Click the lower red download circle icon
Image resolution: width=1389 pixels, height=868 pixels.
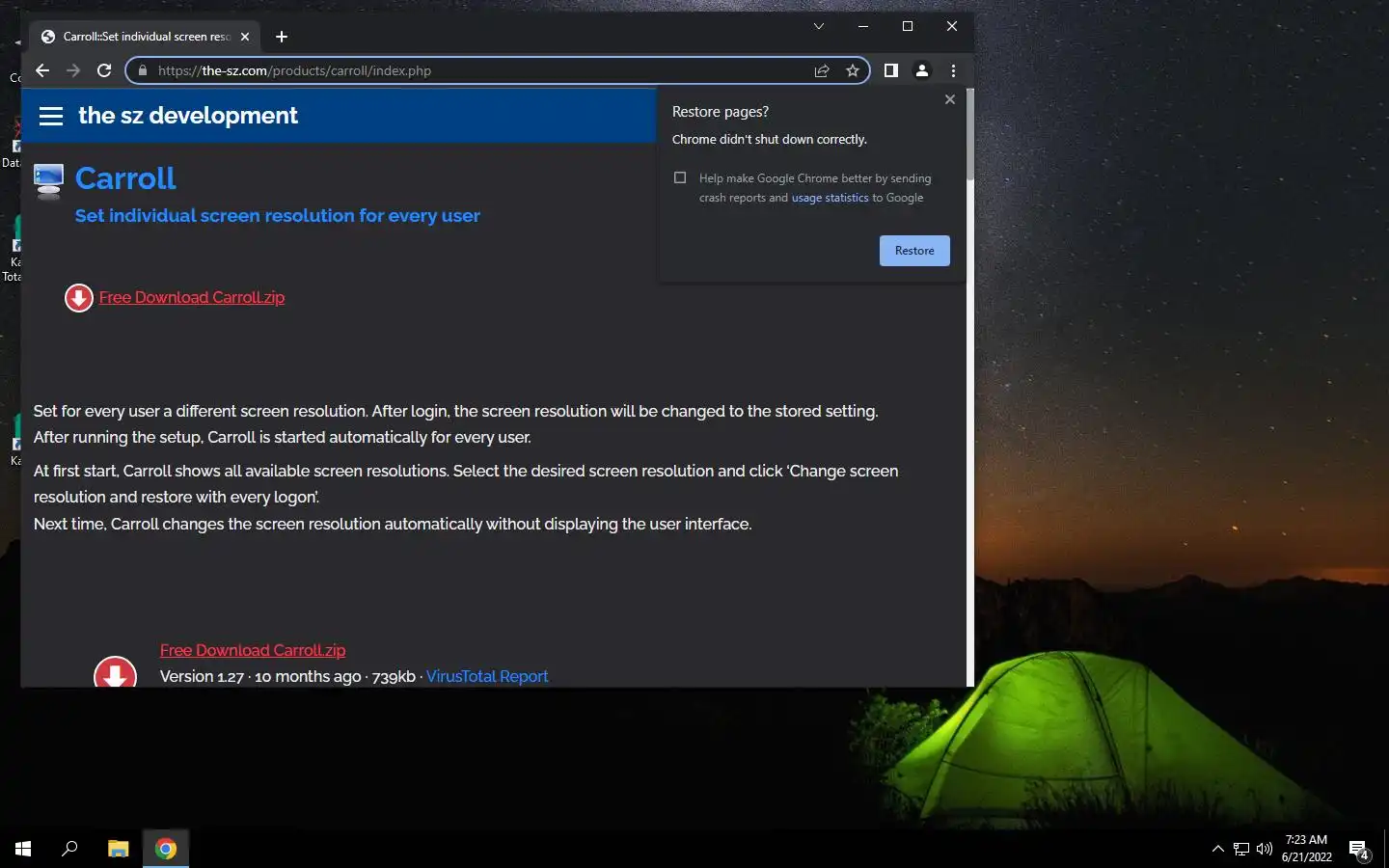pos(115,672)
